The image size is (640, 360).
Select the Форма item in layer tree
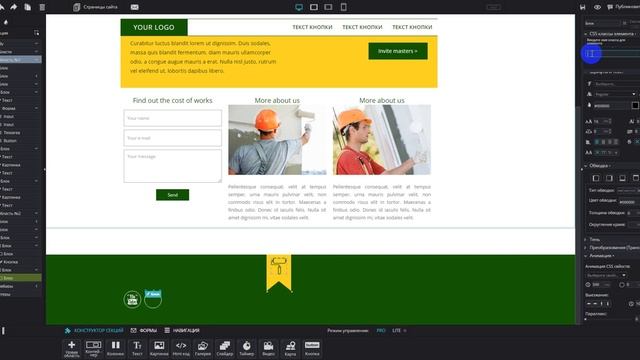click(x=9, y=108)
